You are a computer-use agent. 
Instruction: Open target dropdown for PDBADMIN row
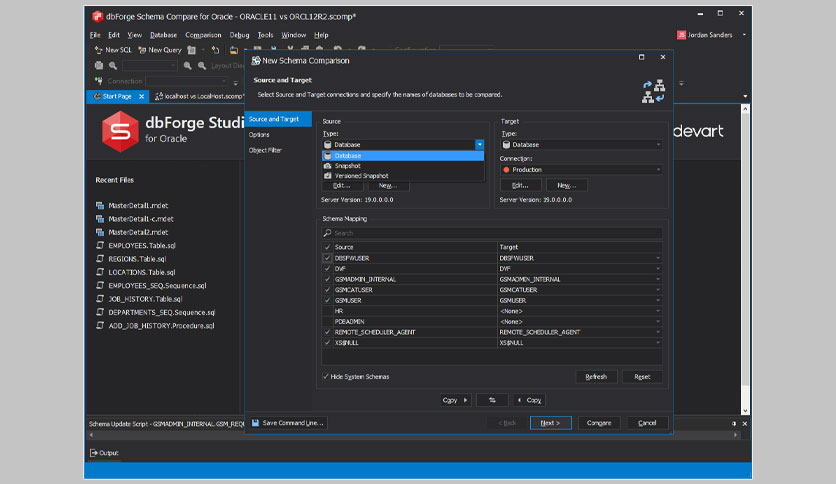(658, 321)
